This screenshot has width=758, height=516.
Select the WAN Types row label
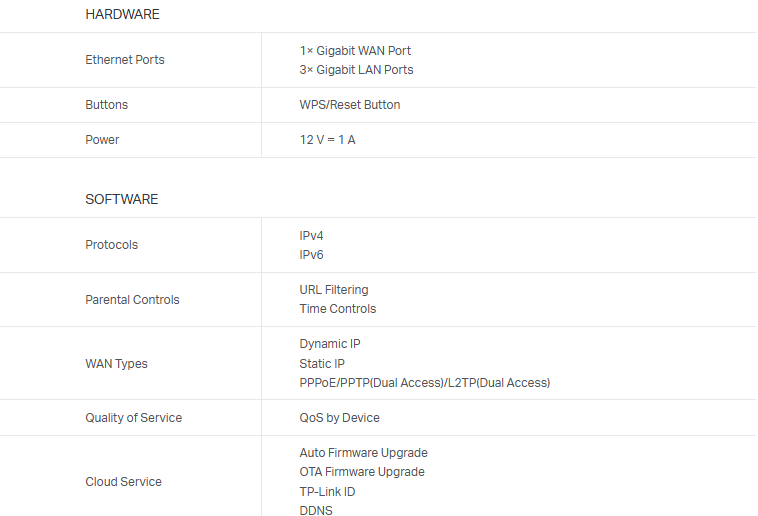click(116, 364)
